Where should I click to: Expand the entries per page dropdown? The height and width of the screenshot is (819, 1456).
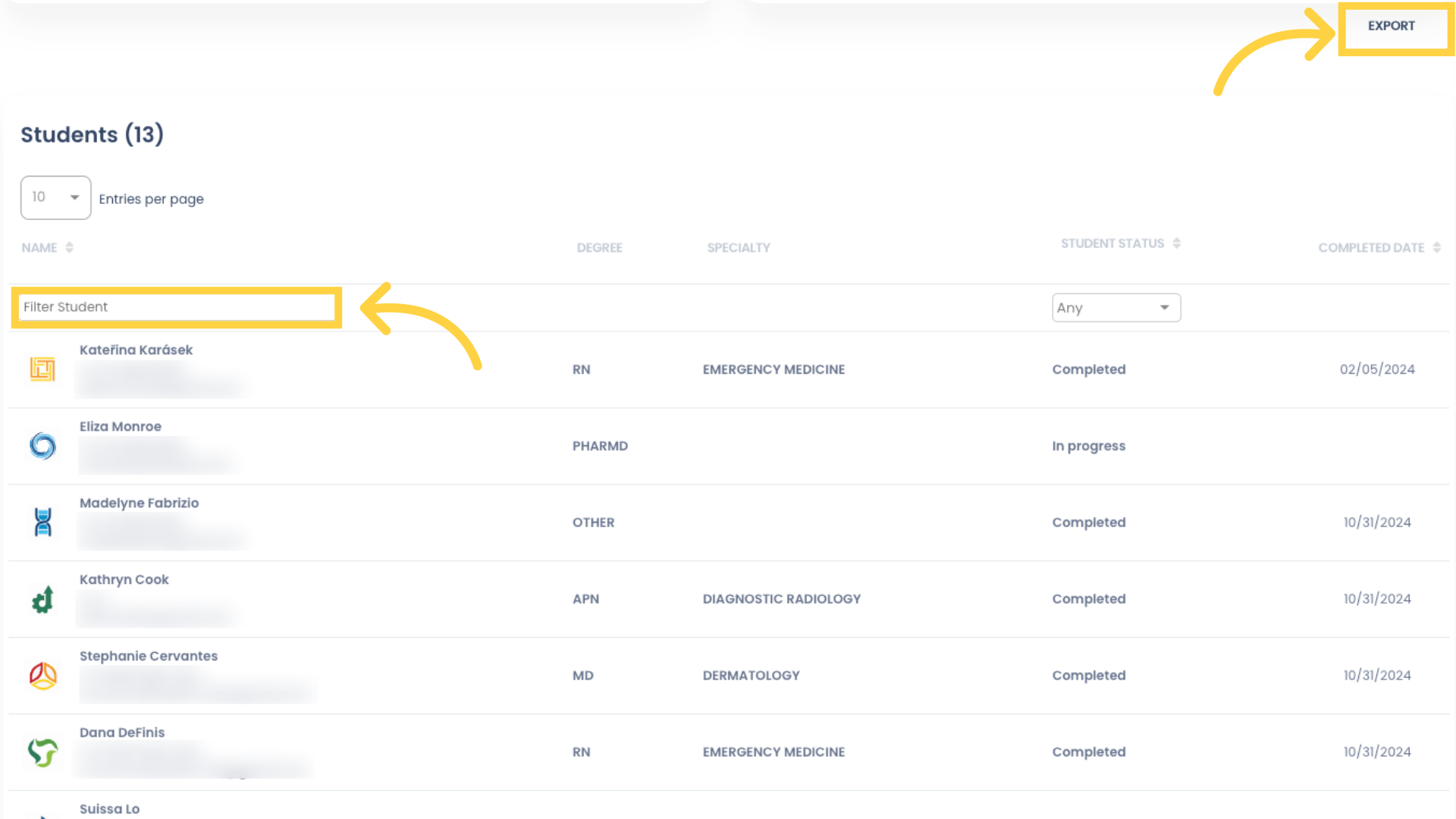click(55, 197)
